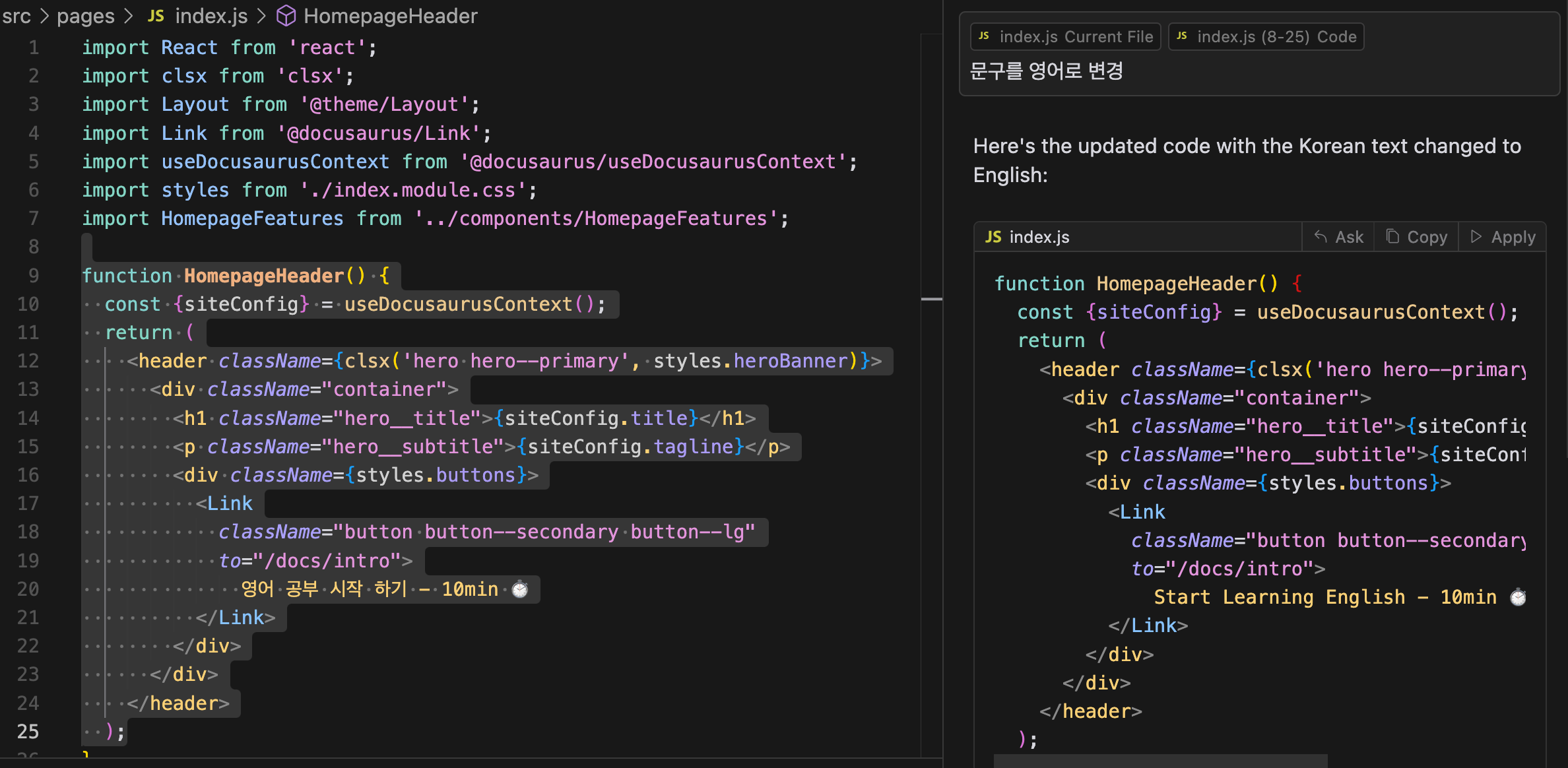Expand the chevron after index.js breadcrumb
1568x768 pixels.
pos(261,16)
